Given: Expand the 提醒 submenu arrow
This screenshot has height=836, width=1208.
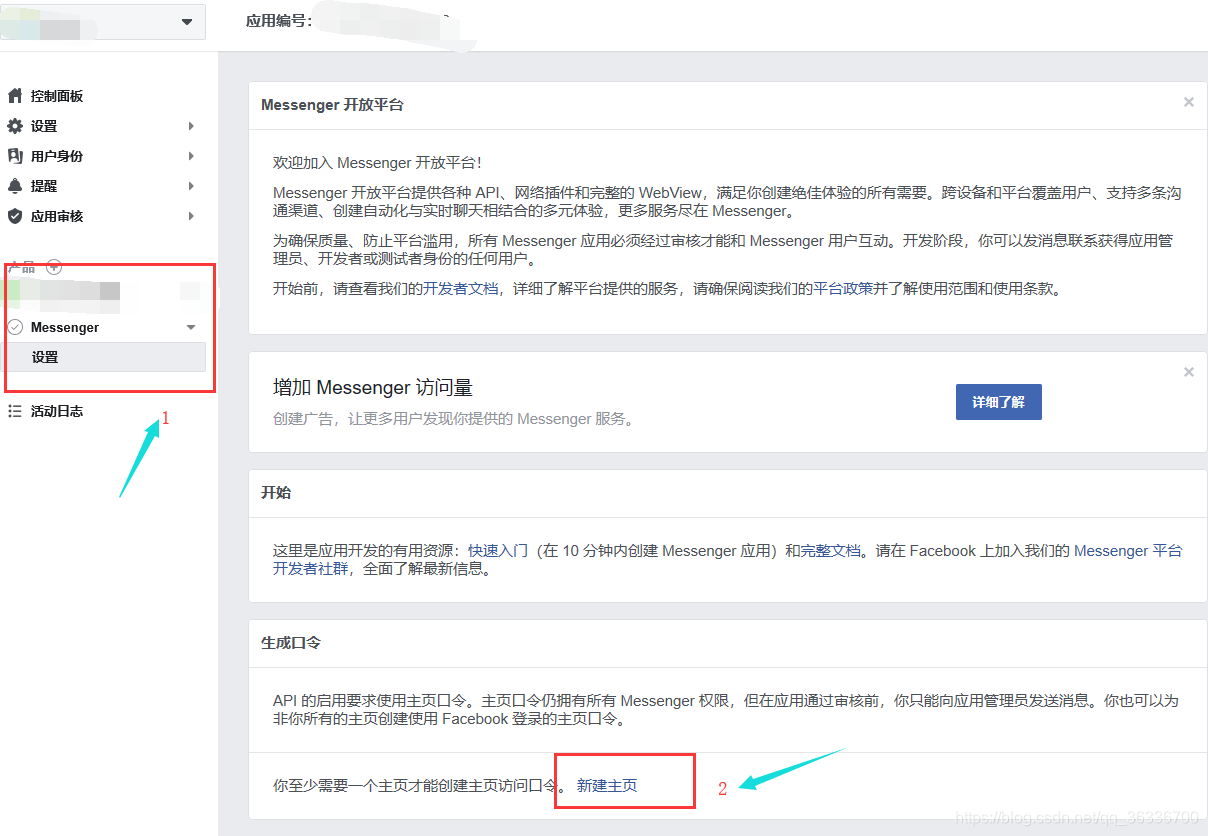Looking at the screenshot, I should click(191, 186).
